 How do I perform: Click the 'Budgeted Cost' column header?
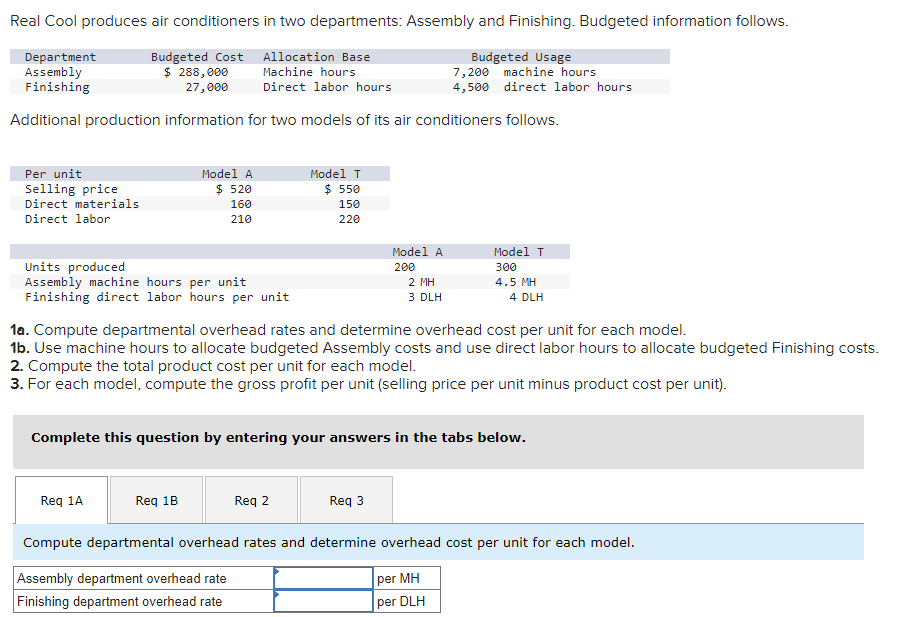point(197,57)
